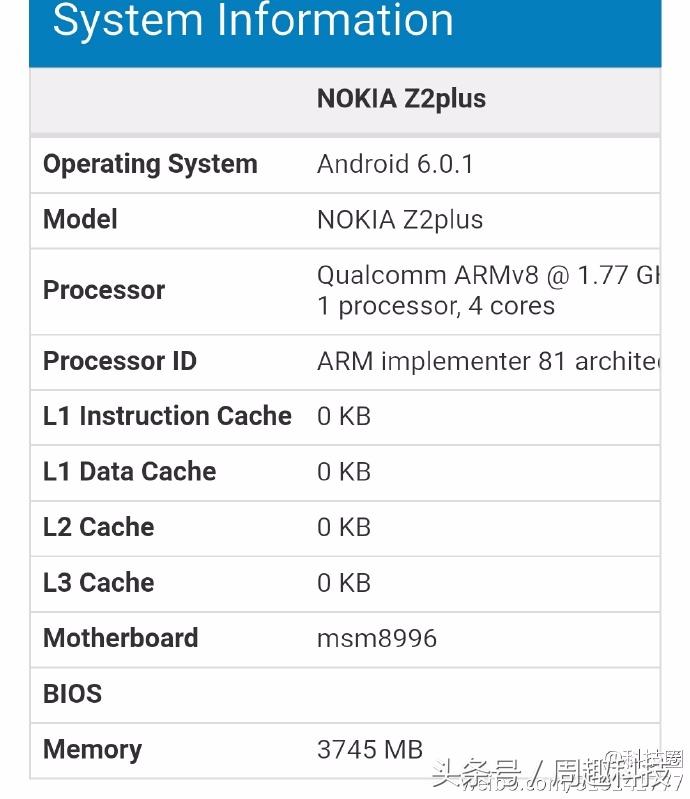Select the 0 KB value for L1 Data Cache
The height and width of the screenshot is (799, 690).
[344, 471]
